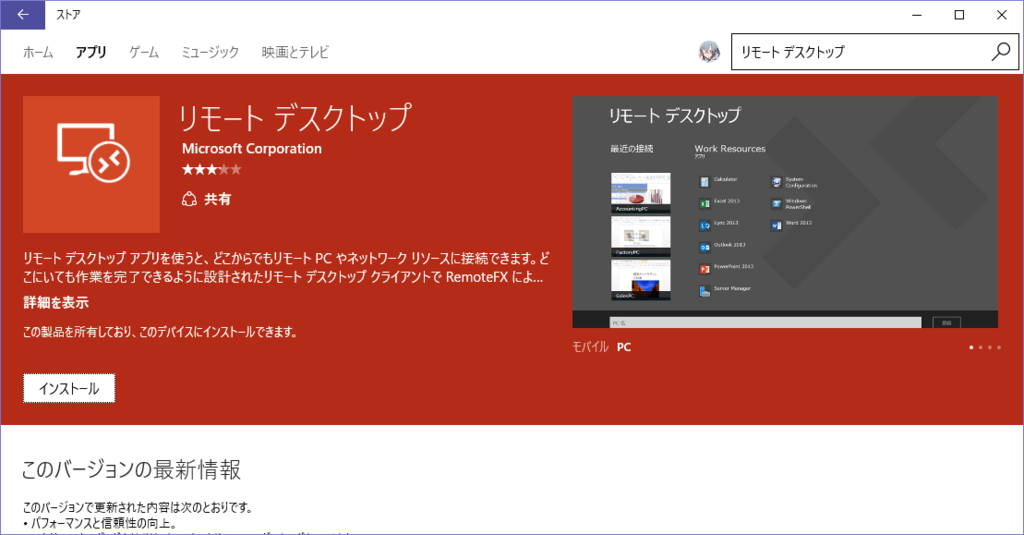Open the ミュージック tab

[210, 52]
